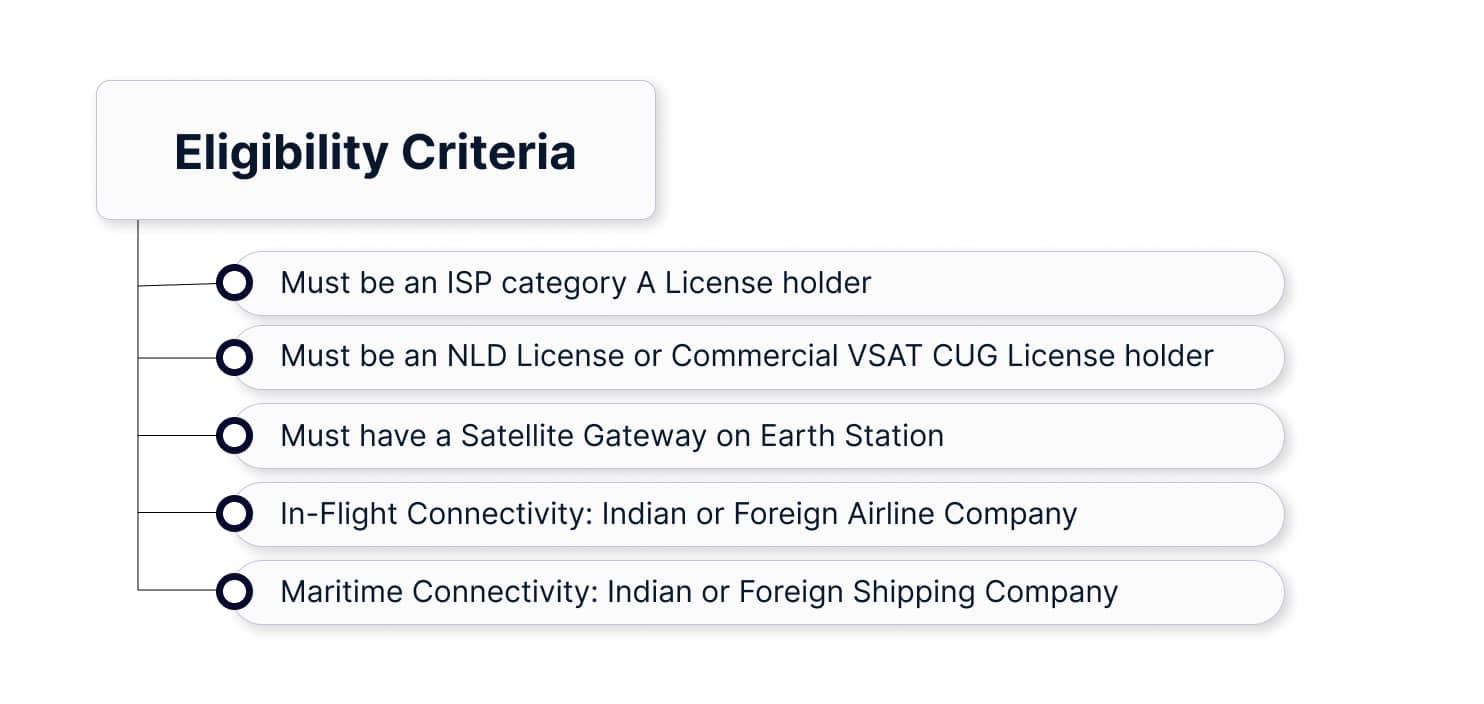Screen dimensions: 1484x704
Task: Click the Eligibility Criteria heading
Action: click(375, 152)
